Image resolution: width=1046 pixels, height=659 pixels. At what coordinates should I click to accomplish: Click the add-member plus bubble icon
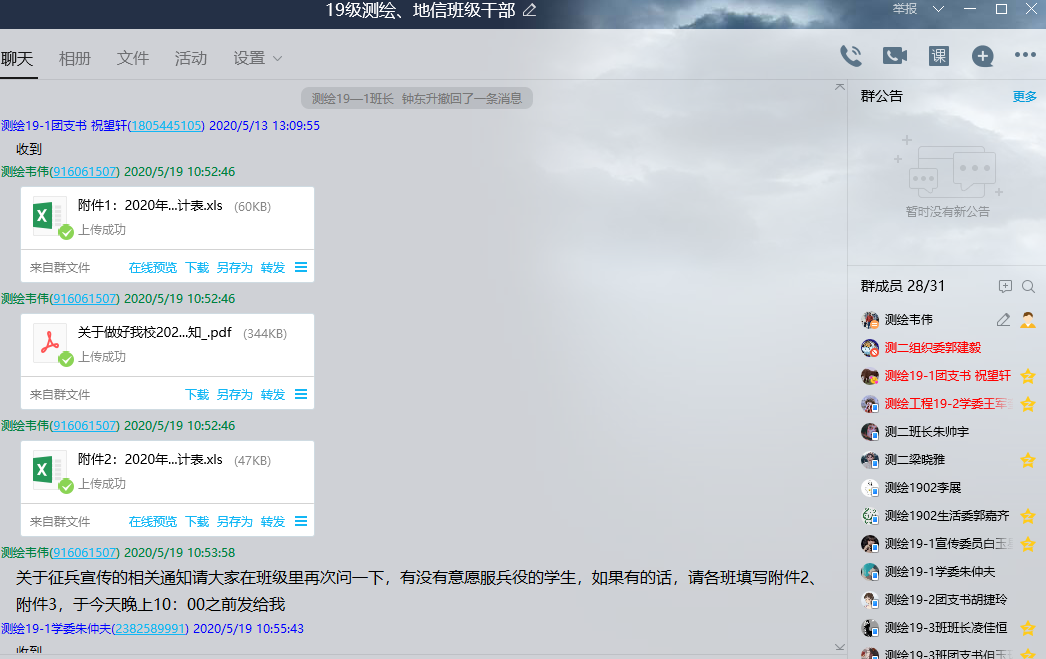coord(983,56)
